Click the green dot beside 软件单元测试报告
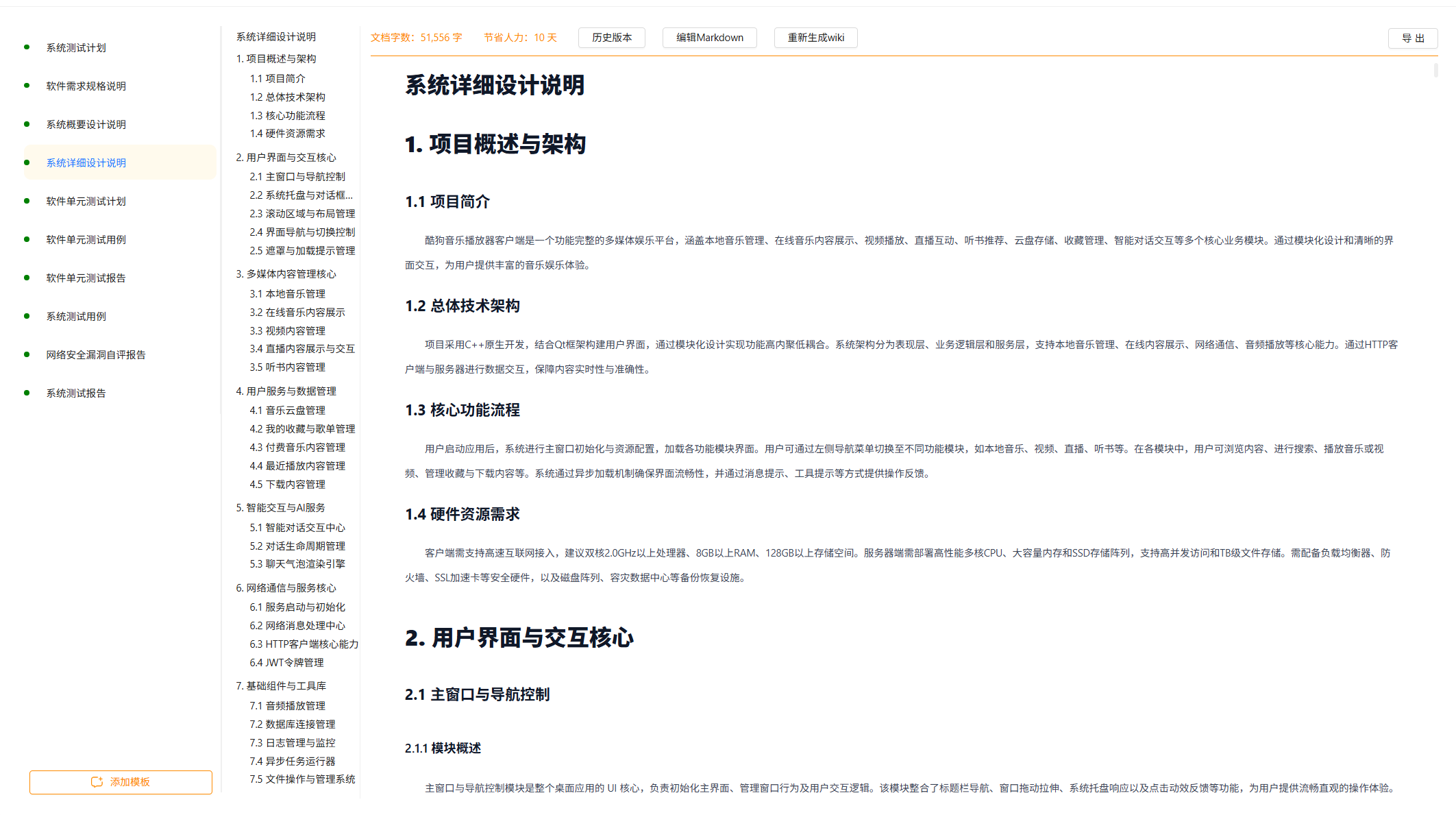 [27, 278]
